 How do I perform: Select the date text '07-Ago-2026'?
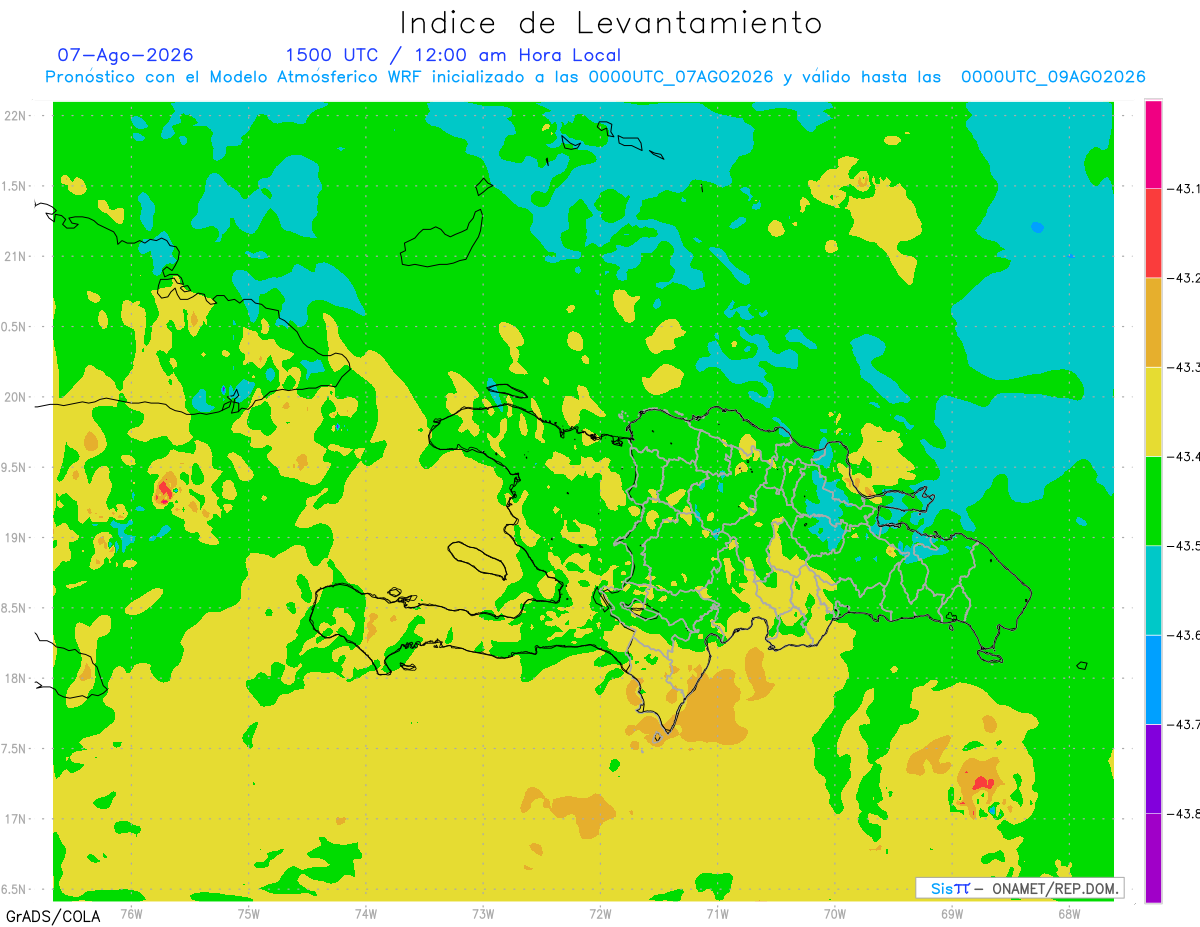[x=125, y=55]
